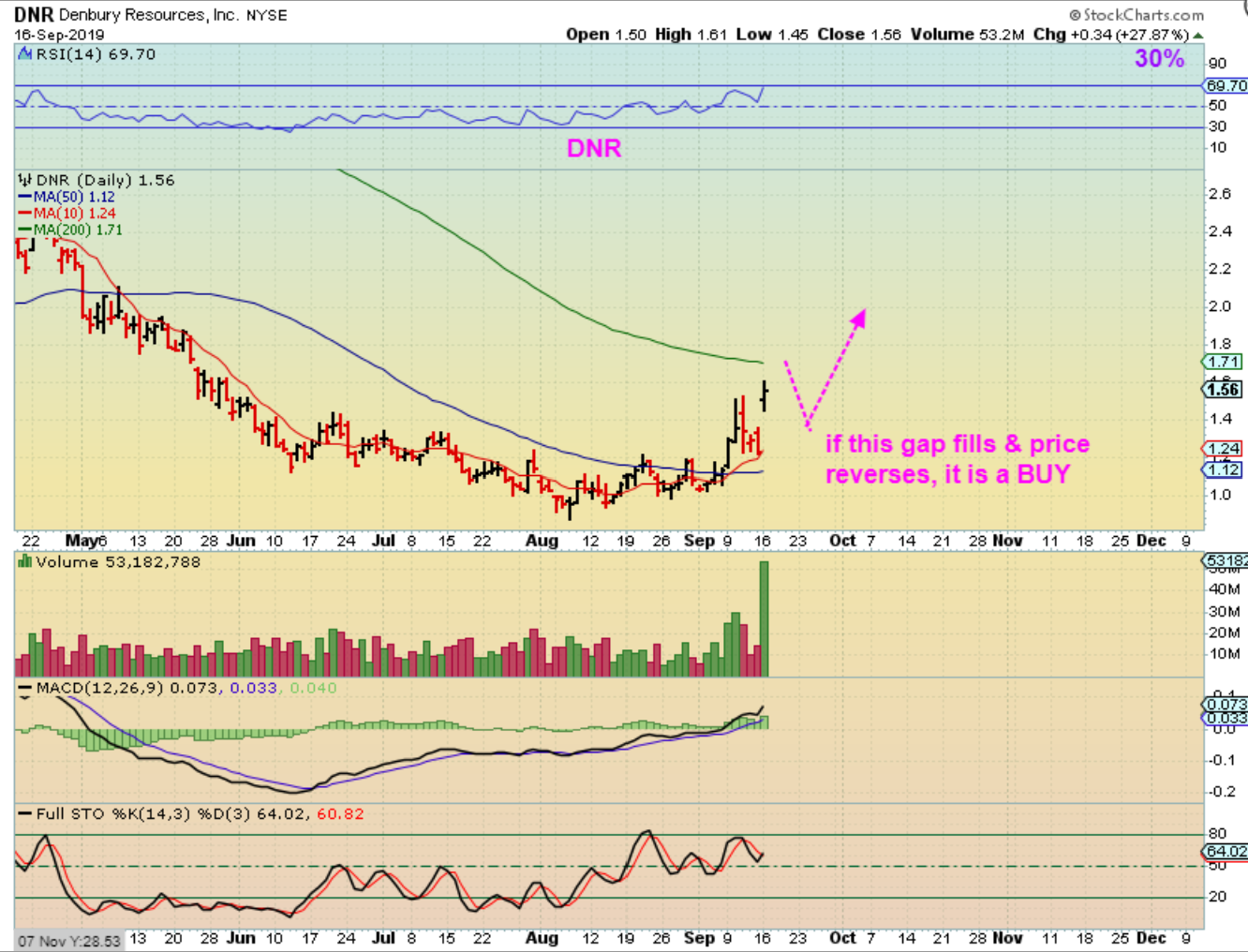Click the latest price candle on Sep 16
Image resolution: width=1248 pixels, height=952 pixels.
click(x=765, y=395)
